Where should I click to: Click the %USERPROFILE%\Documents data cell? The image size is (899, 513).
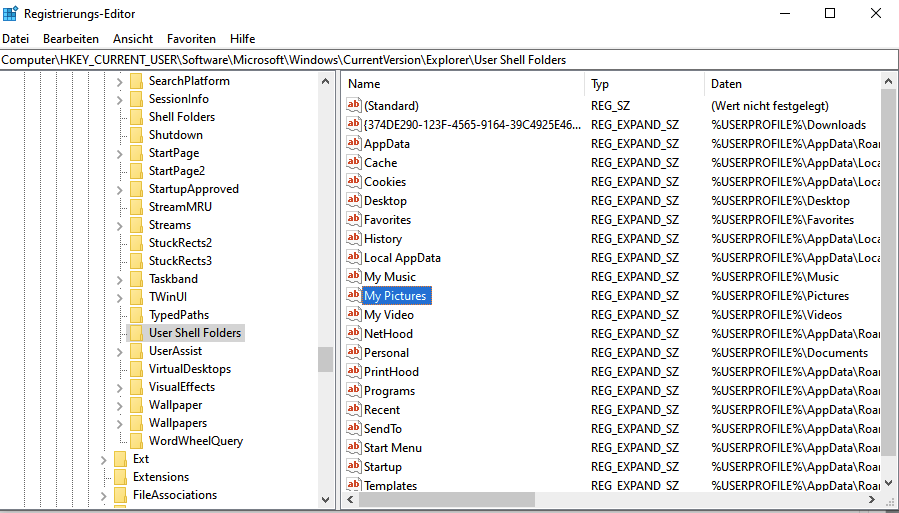[x=789, y=353]
